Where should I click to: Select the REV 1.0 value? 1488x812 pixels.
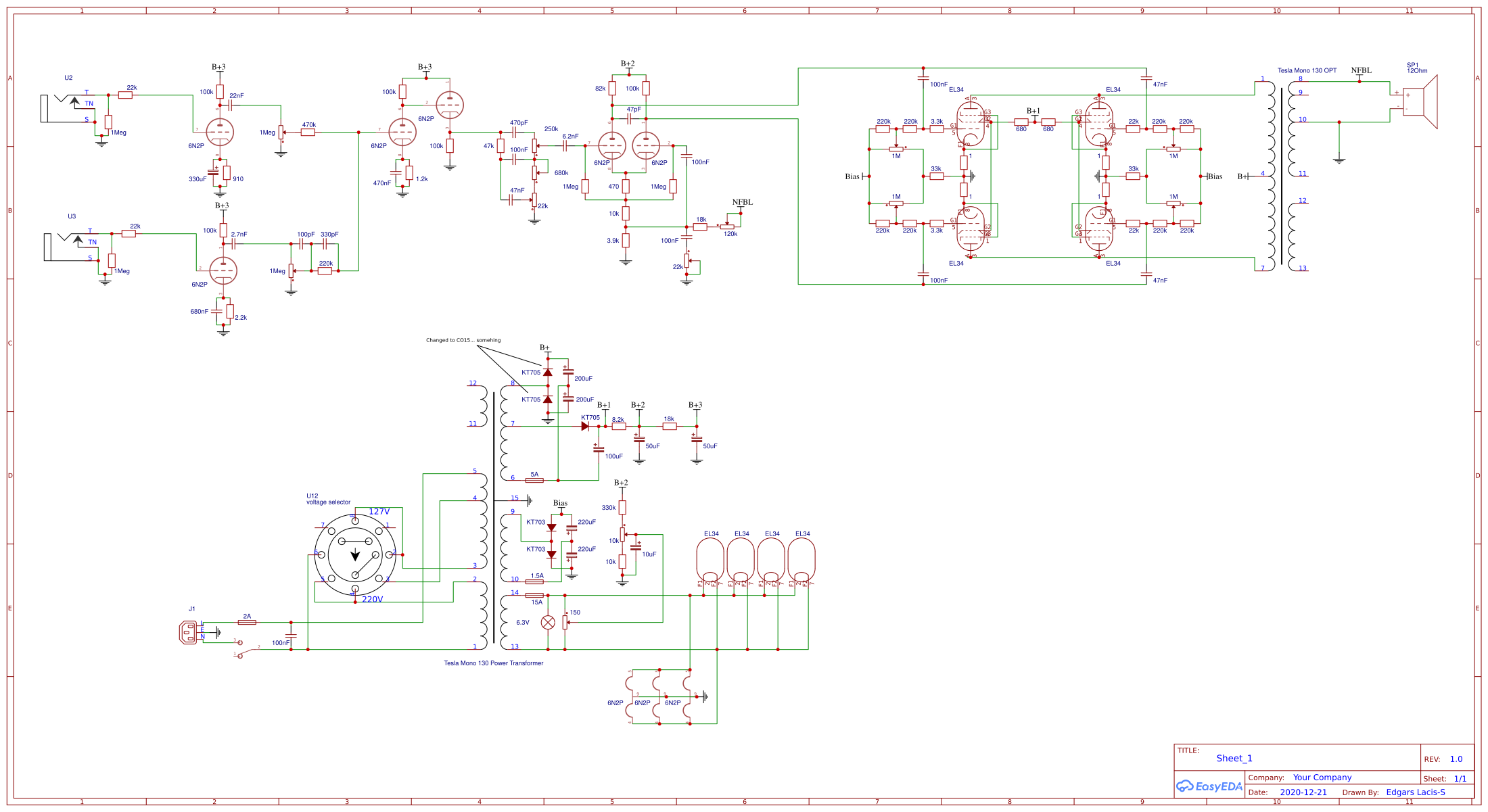(x=1456, y=759)
